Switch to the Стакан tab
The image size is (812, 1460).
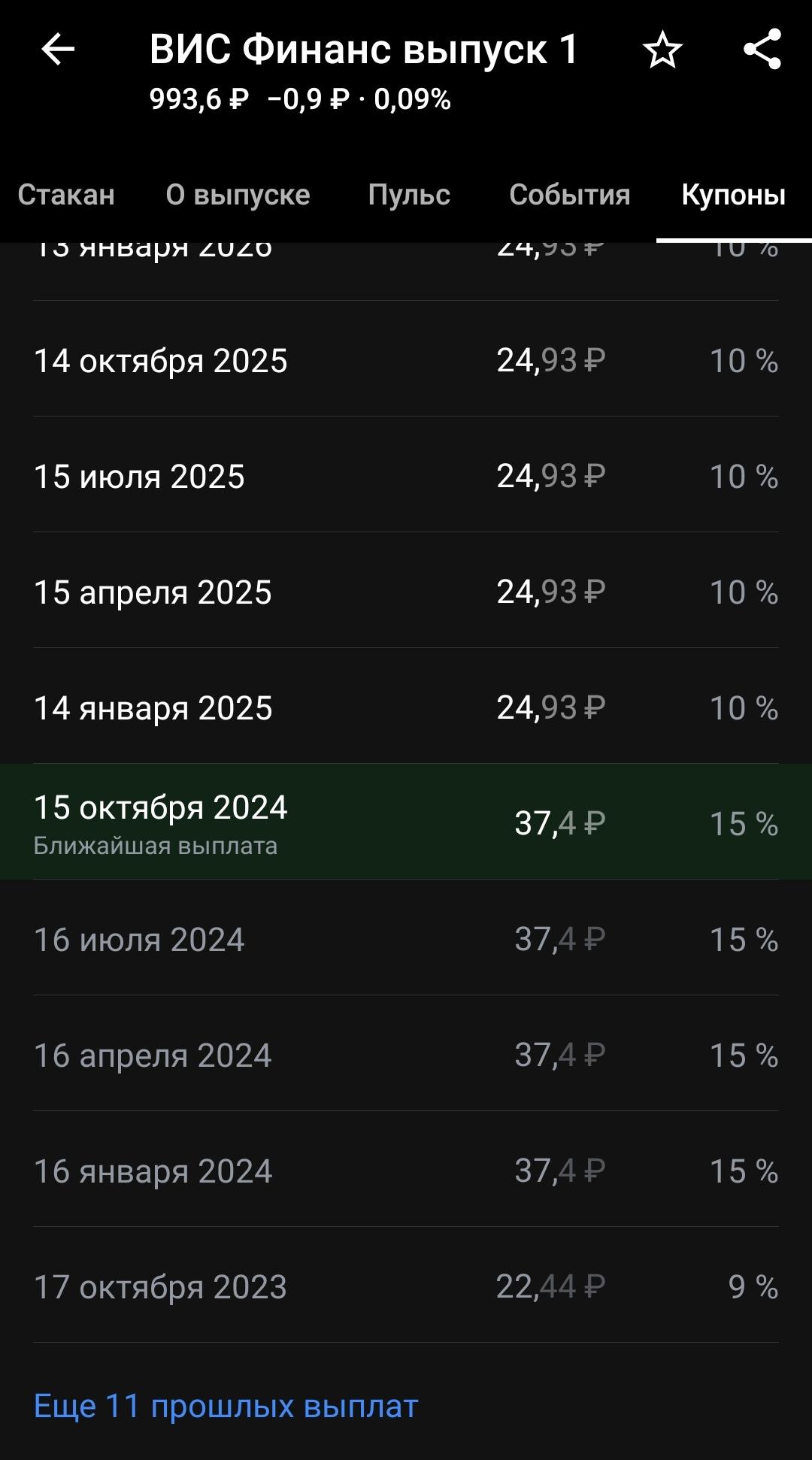(x=66, y=195)
